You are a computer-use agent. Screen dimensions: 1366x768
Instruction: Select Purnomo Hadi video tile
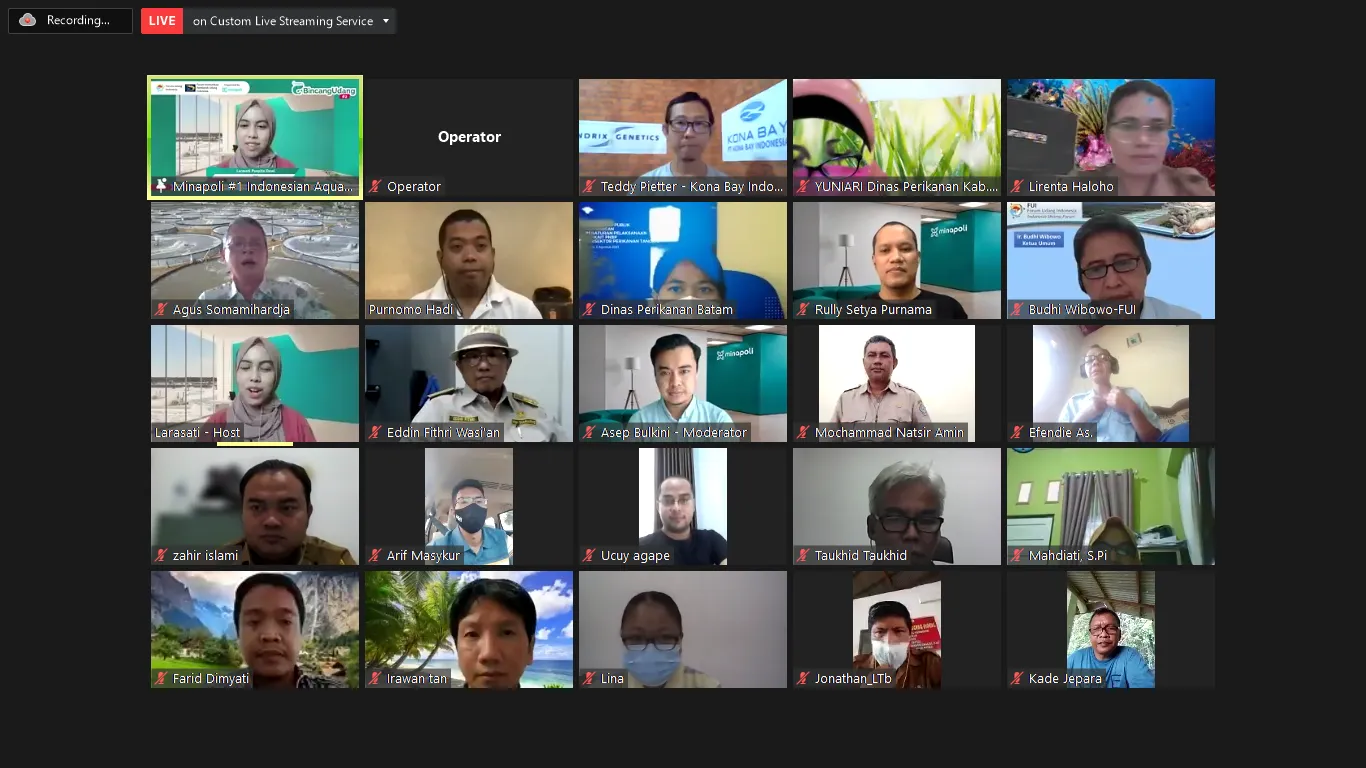(x=469, y=260)
